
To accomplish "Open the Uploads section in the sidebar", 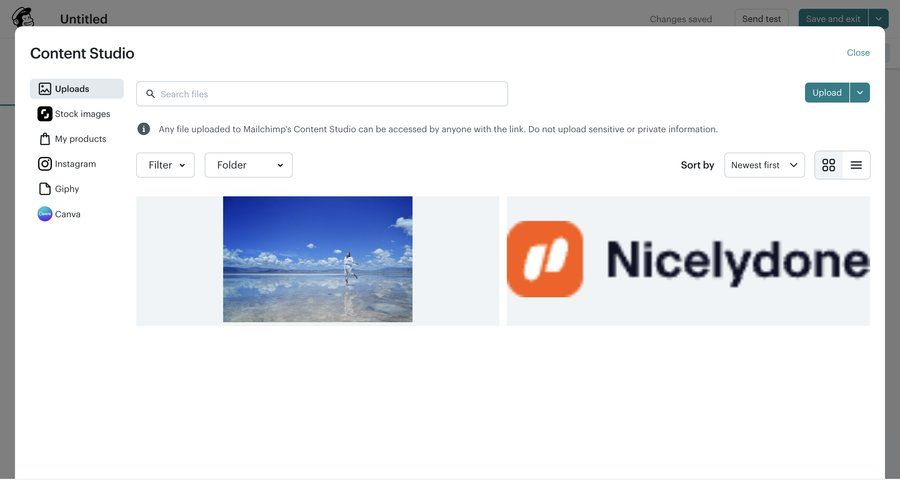I will (76, 89).
